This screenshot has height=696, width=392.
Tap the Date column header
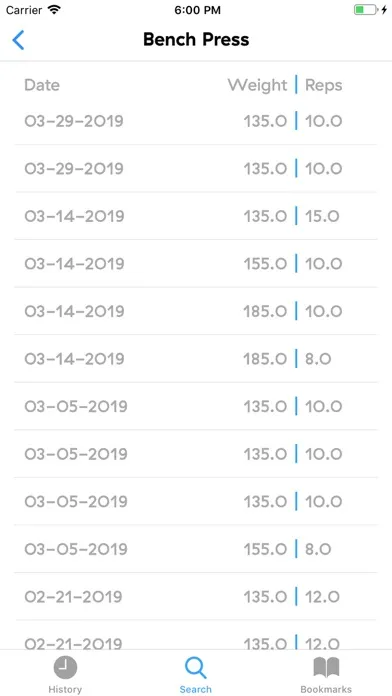coord(42,85)
